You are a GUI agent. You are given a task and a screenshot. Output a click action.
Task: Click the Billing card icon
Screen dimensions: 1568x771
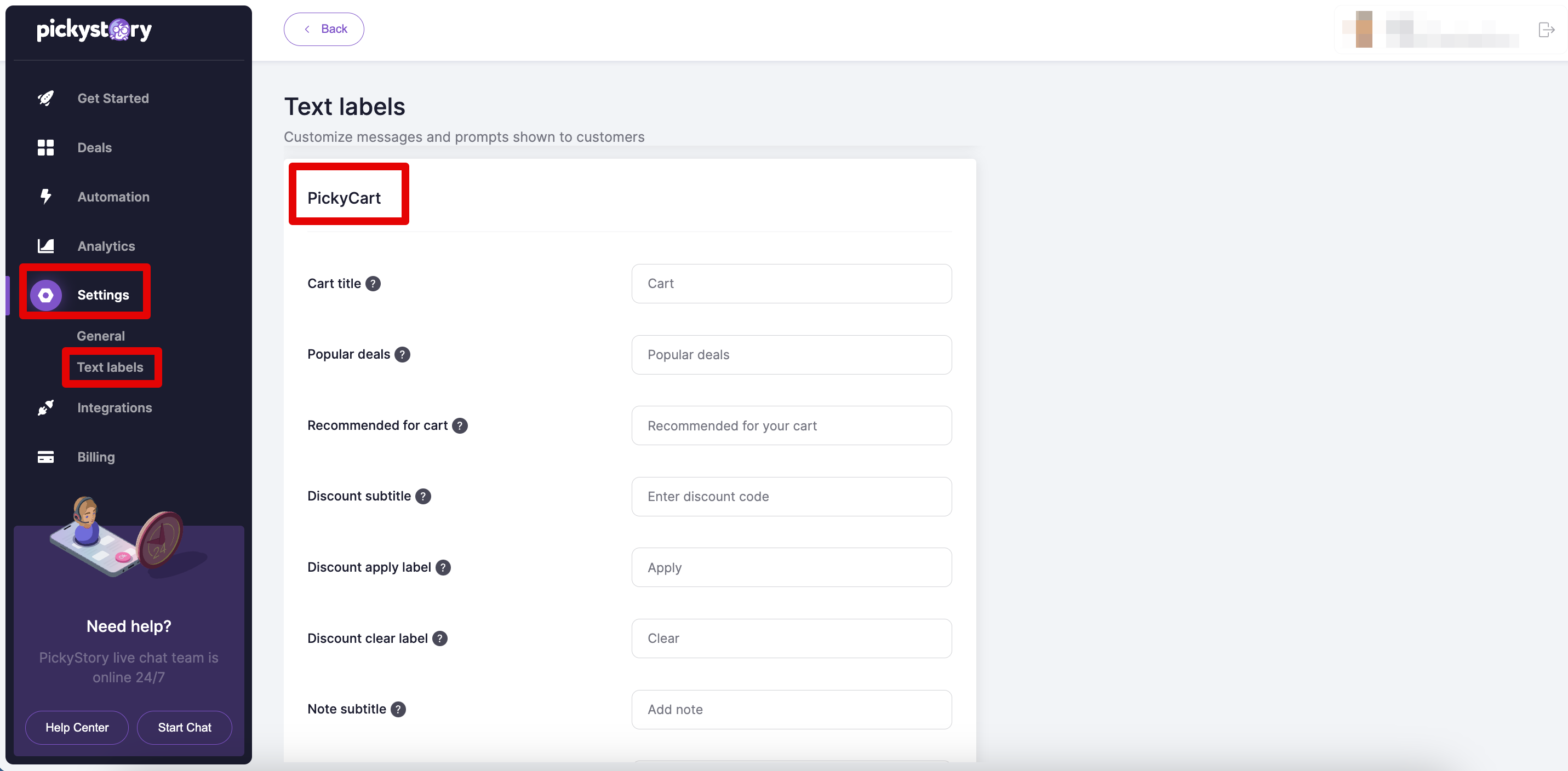coord(45,457)
